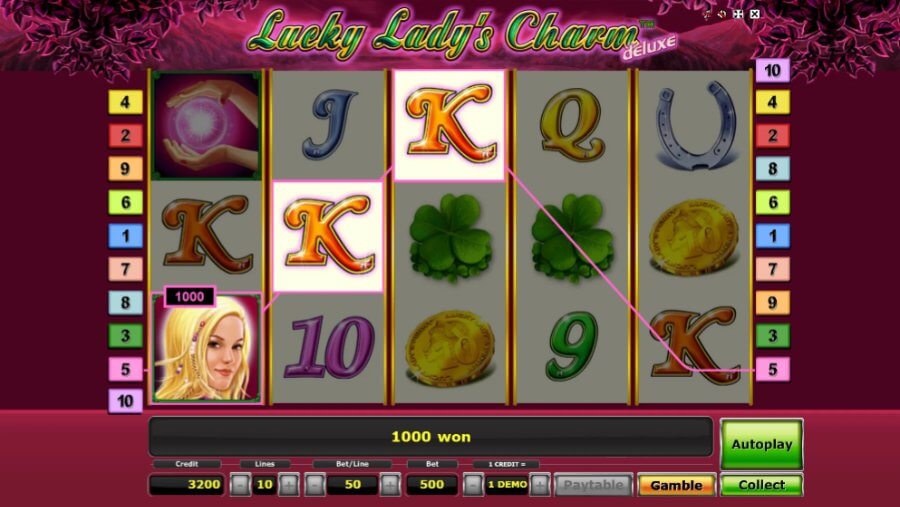Select payline 4 marker on left side

[125, 102]
